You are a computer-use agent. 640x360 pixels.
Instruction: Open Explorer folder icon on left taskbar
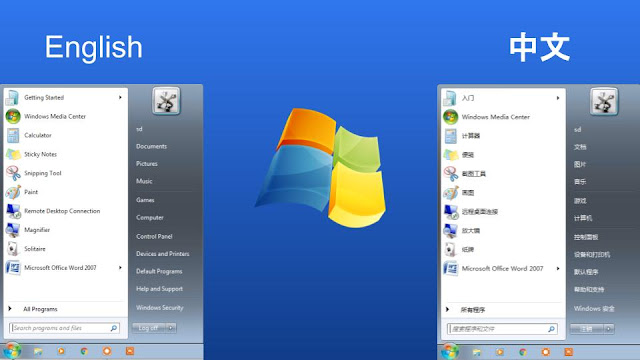pyautogui.click(x=38, y=351)
